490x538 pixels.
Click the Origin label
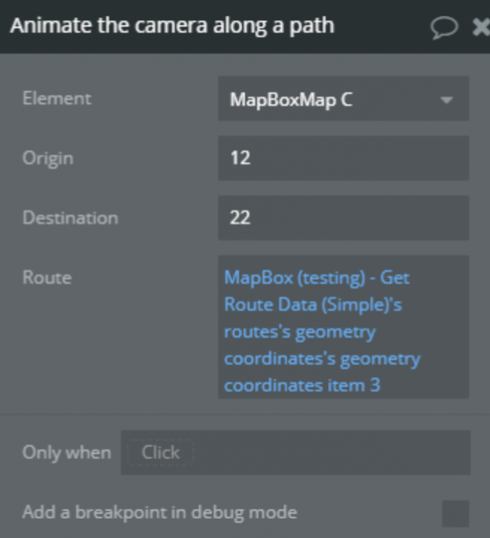pos(48,159)
